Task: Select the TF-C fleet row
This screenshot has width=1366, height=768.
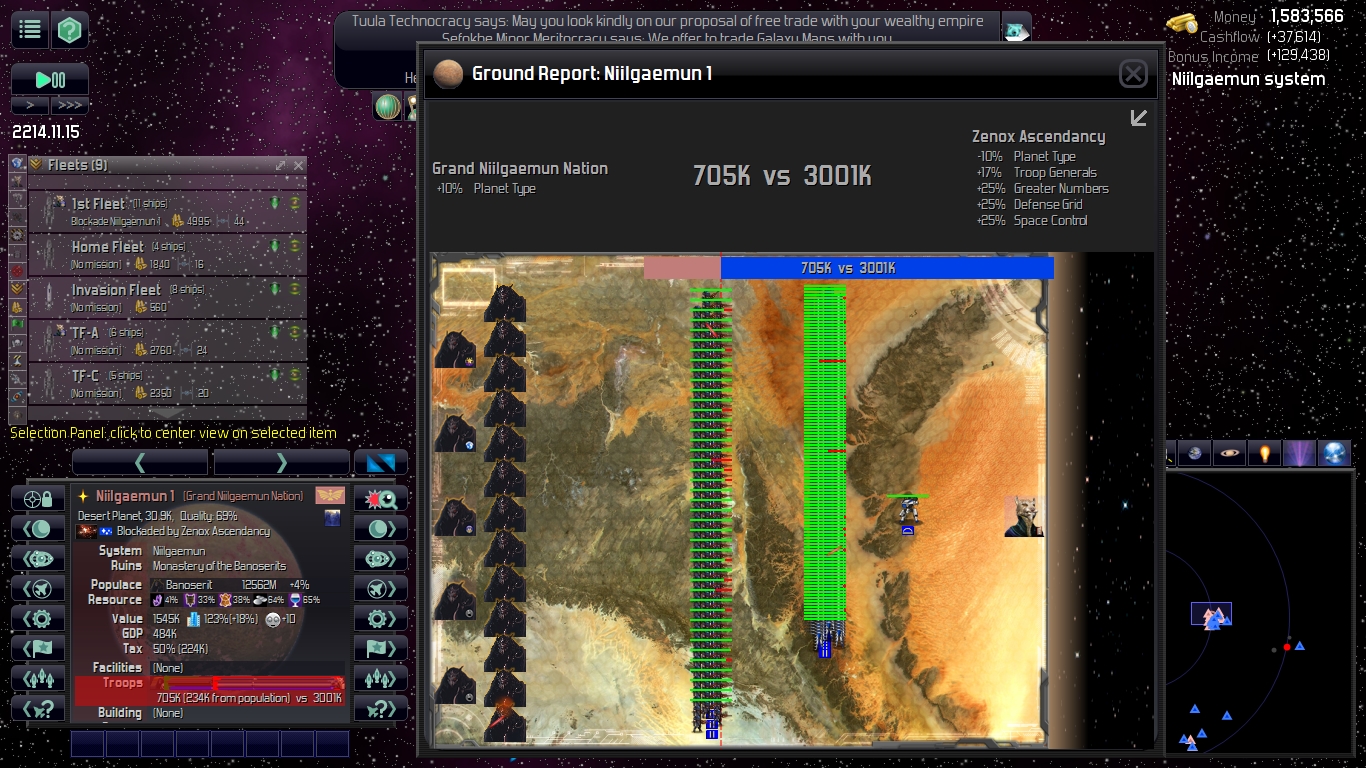Action: pos(167,383)
